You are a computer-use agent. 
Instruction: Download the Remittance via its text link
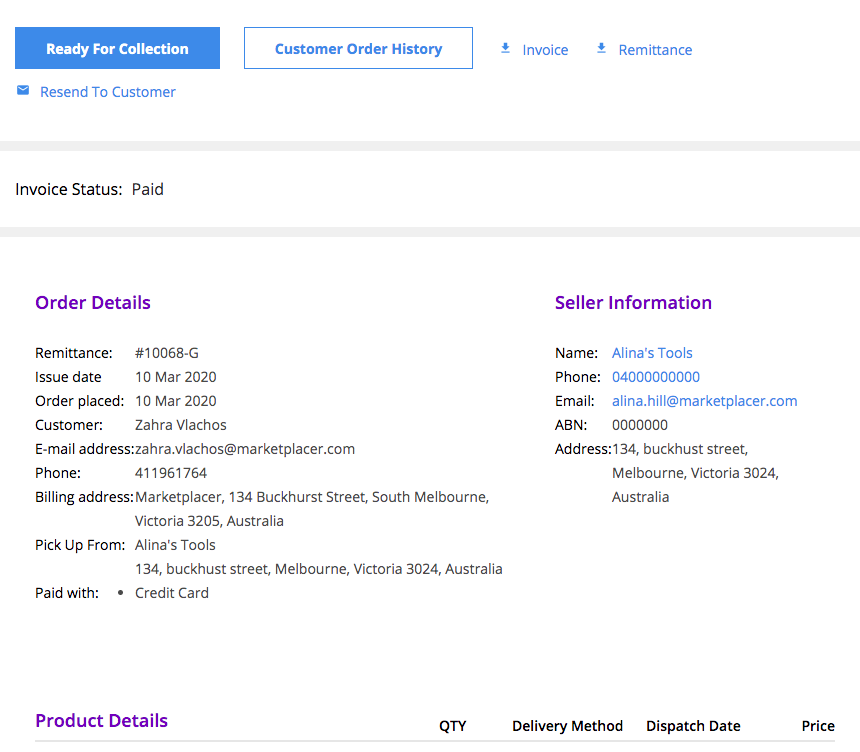(x=655, y=50)
